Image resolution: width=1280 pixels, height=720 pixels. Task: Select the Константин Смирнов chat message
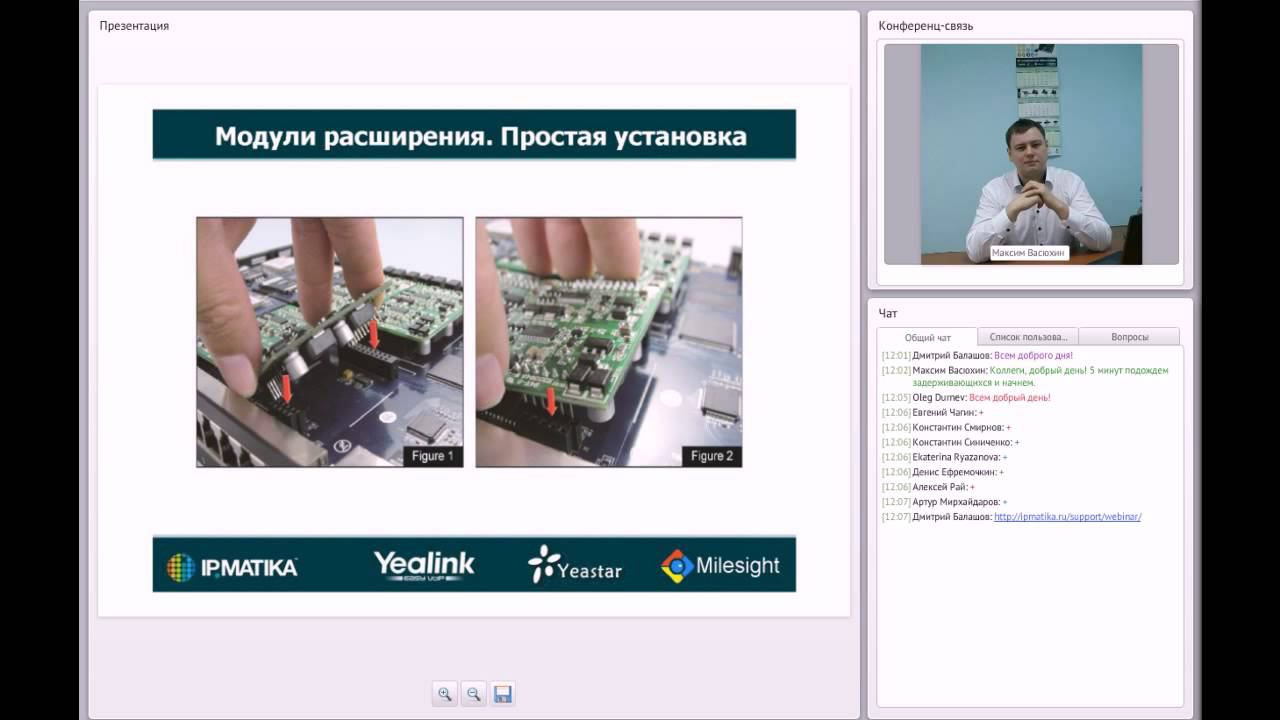pos(947,427)
